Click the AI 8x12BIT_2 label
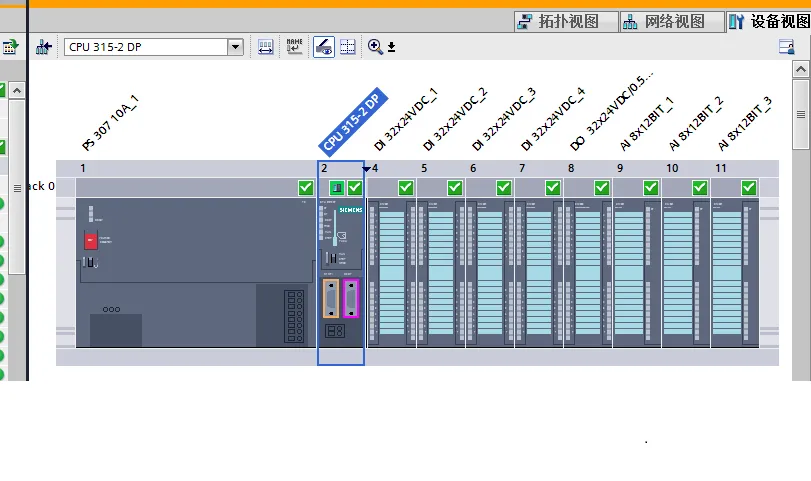Image resolution: width=811 pixels, height=481 pixels. (x=696, y=124)
